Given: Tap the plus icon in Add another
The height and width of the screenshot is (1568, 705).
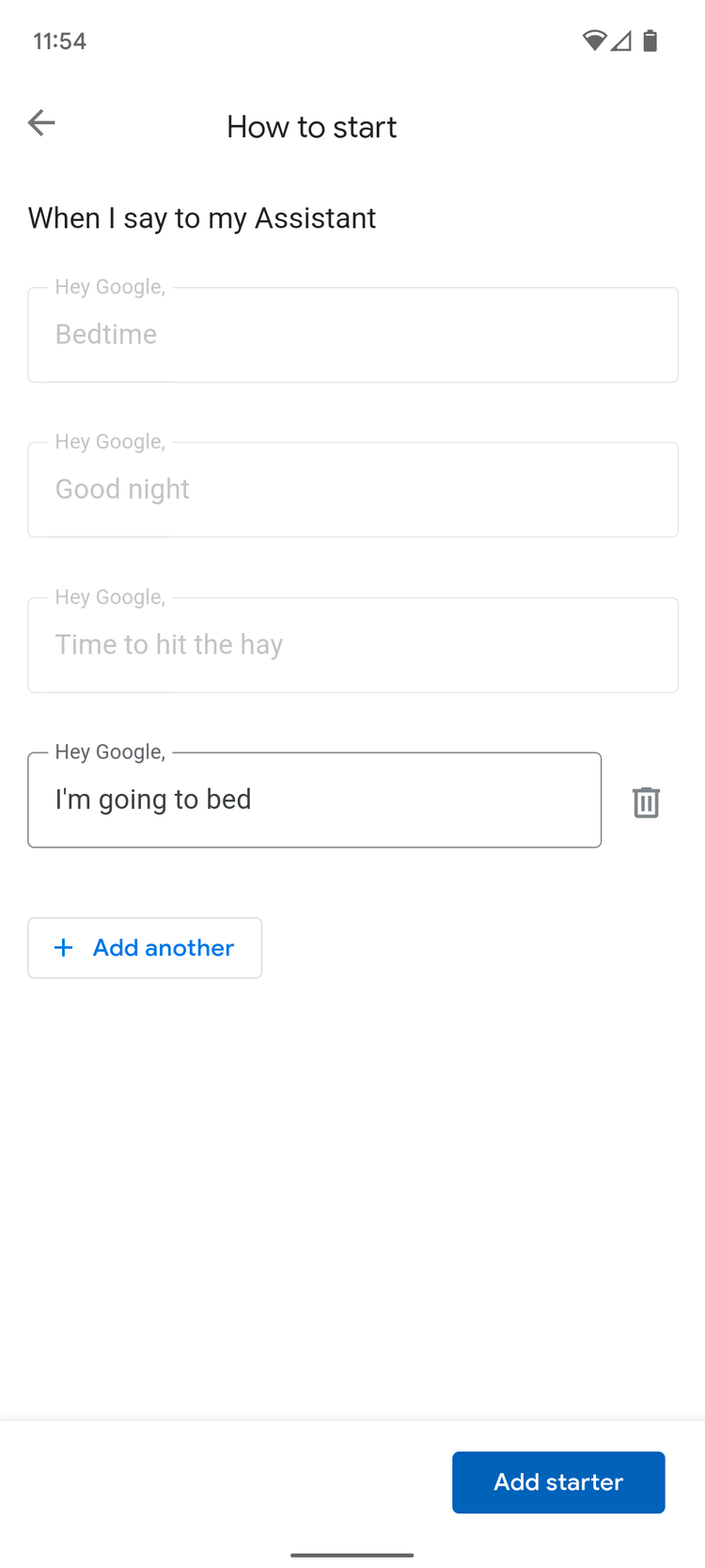Looking at the screenshot, I should pyautogui.click(x=63, y=947).
